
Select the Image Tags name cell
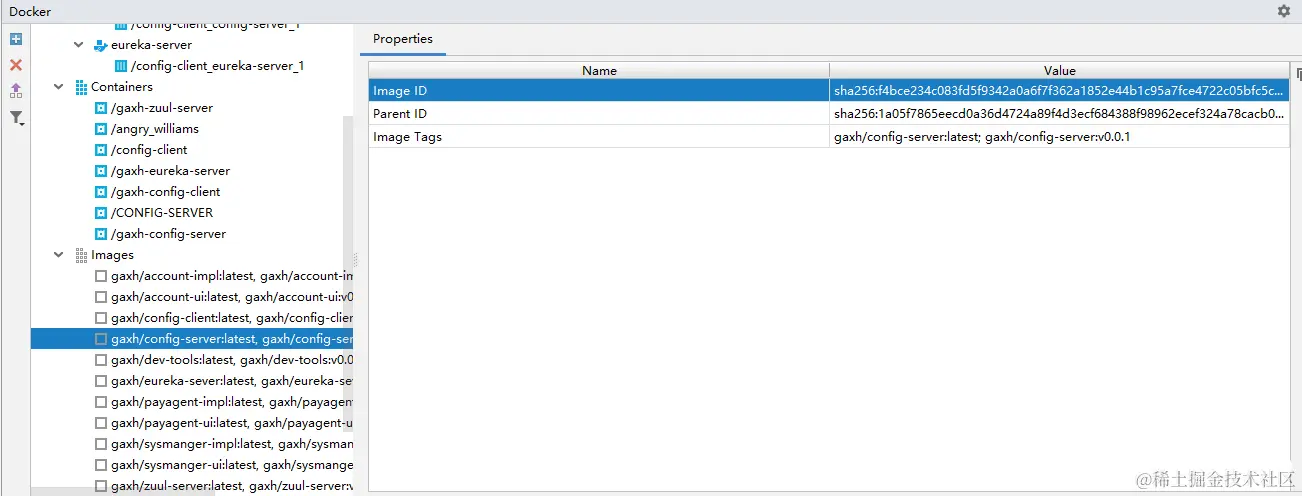(x=599, y=137)
